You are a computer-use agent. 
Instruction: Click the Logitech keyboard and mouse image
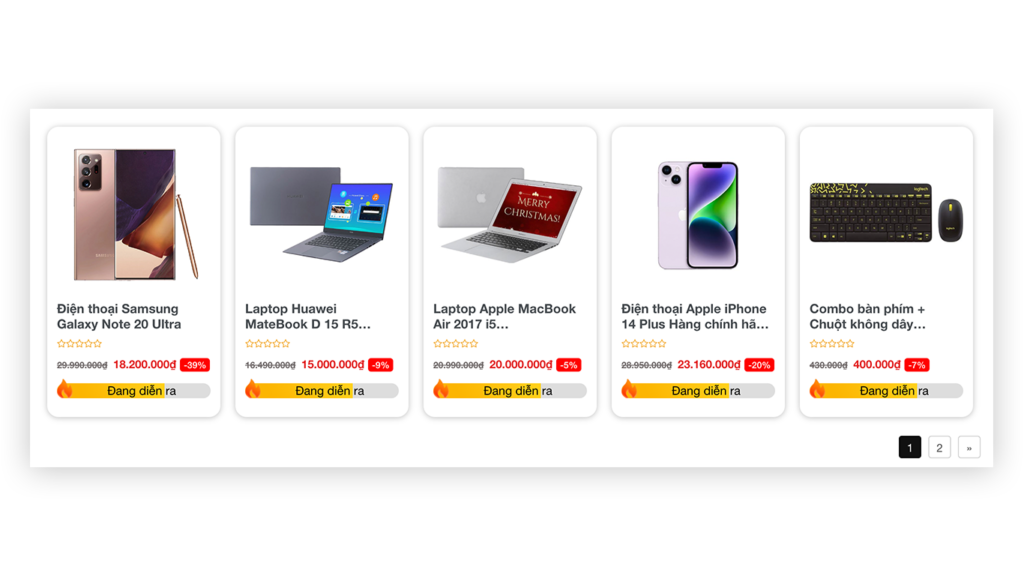[886, 213]
